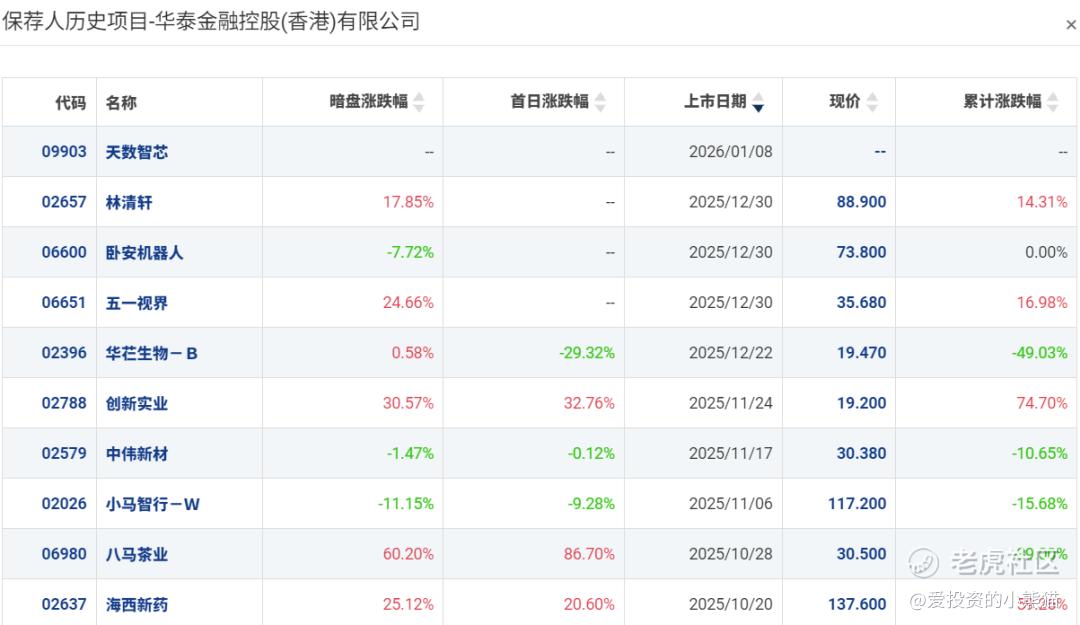Select first-day change -0.12% cell

591,453
